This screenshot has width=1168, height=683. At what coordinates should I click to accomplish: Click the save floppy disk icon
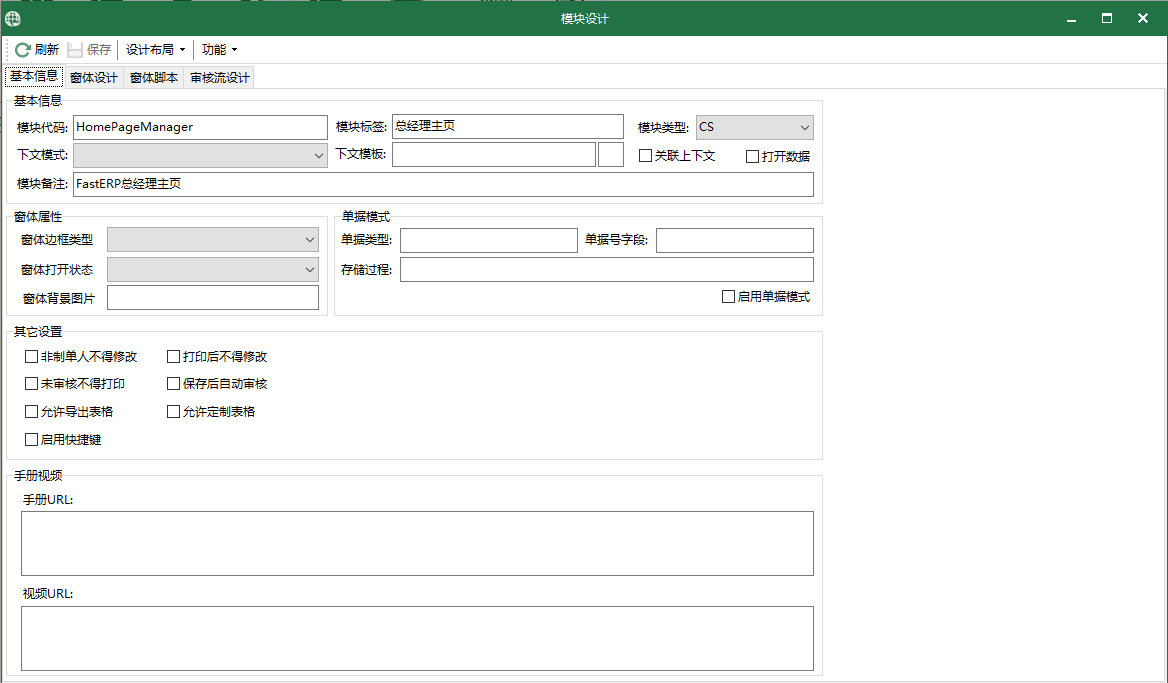74,50
